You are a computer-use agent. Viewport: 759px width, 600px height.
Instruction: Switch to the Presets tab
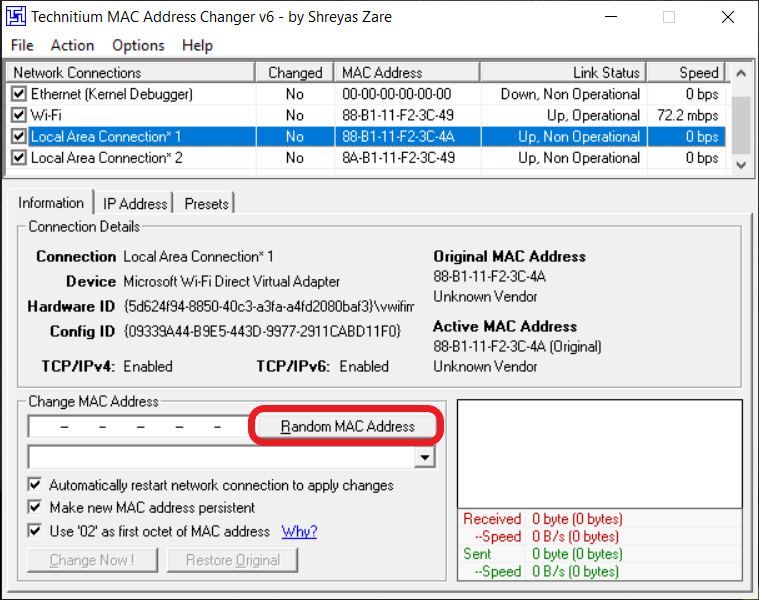206,204
